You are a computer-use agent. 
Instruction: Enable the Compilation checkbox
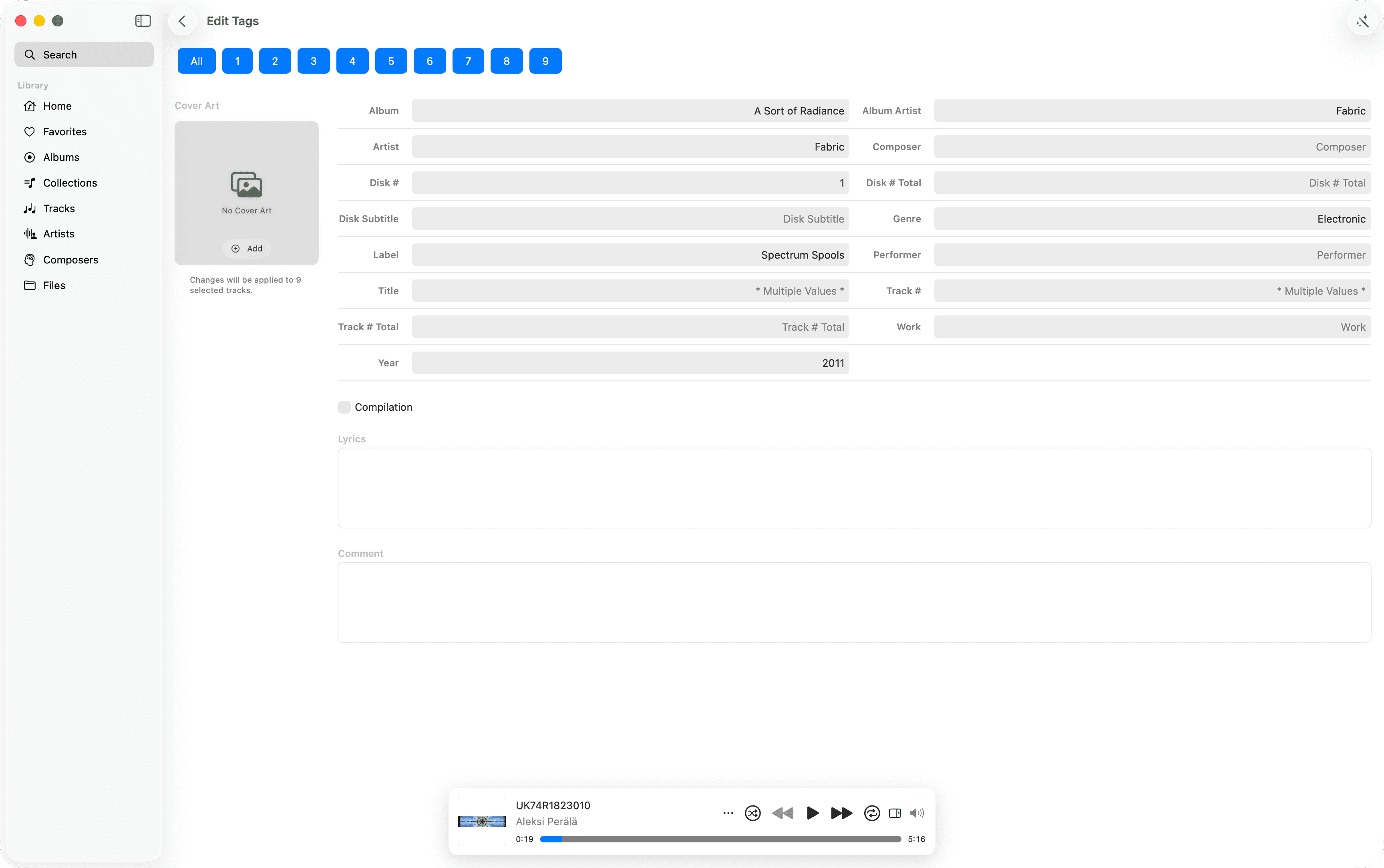point(344,406)
